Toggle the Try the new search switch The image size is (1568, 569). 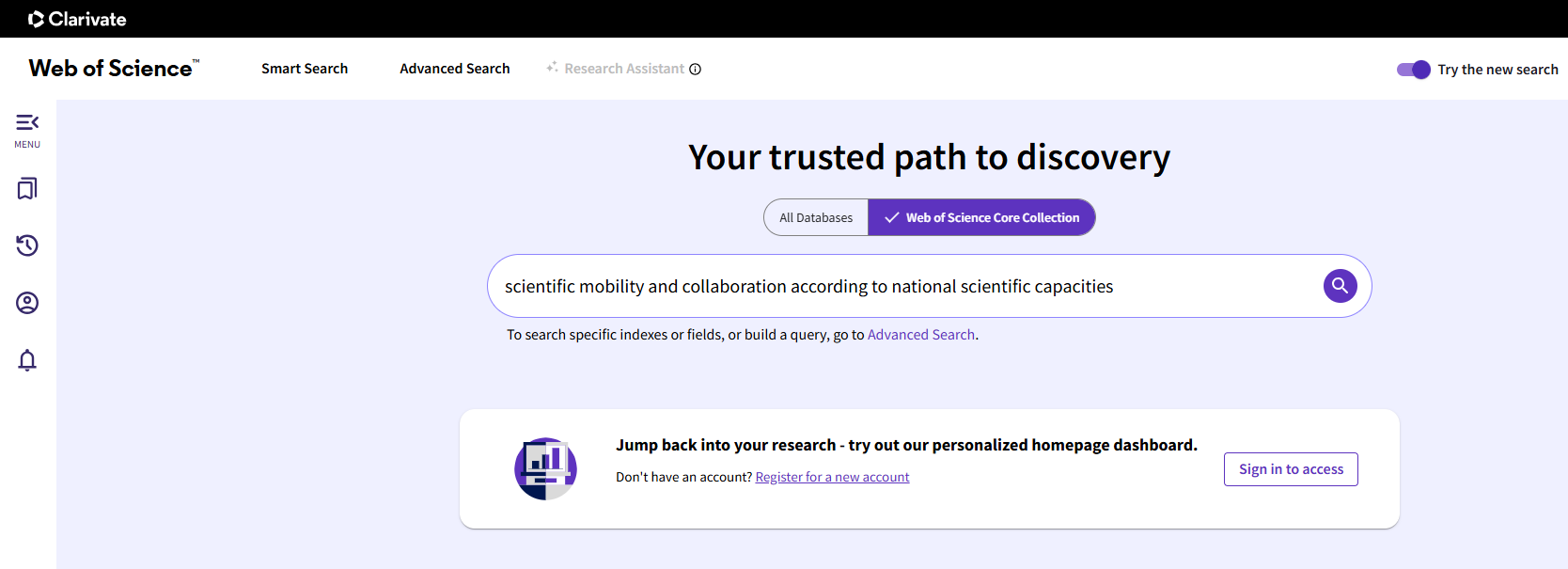click(x=1413, y=70)
